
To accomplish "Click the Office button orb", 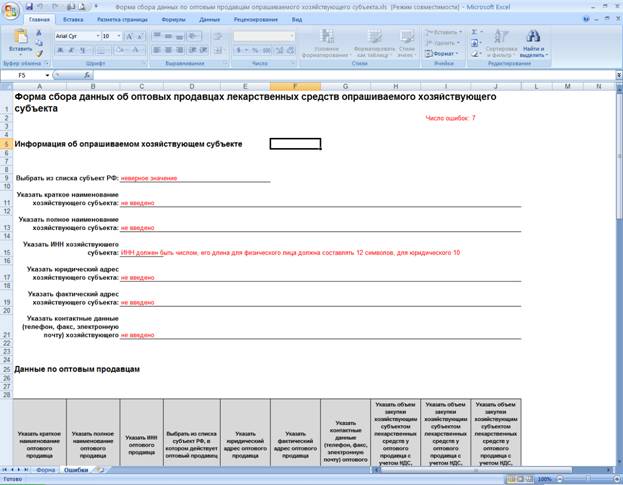I will click(x=11, y=11).
